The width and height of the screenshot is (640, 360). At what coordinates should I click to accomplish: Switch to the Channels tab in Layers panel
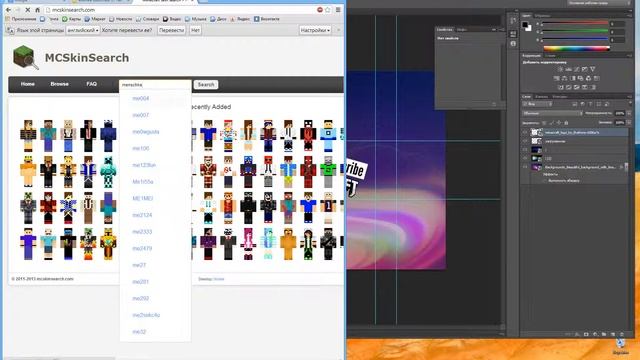click(542, 97)
